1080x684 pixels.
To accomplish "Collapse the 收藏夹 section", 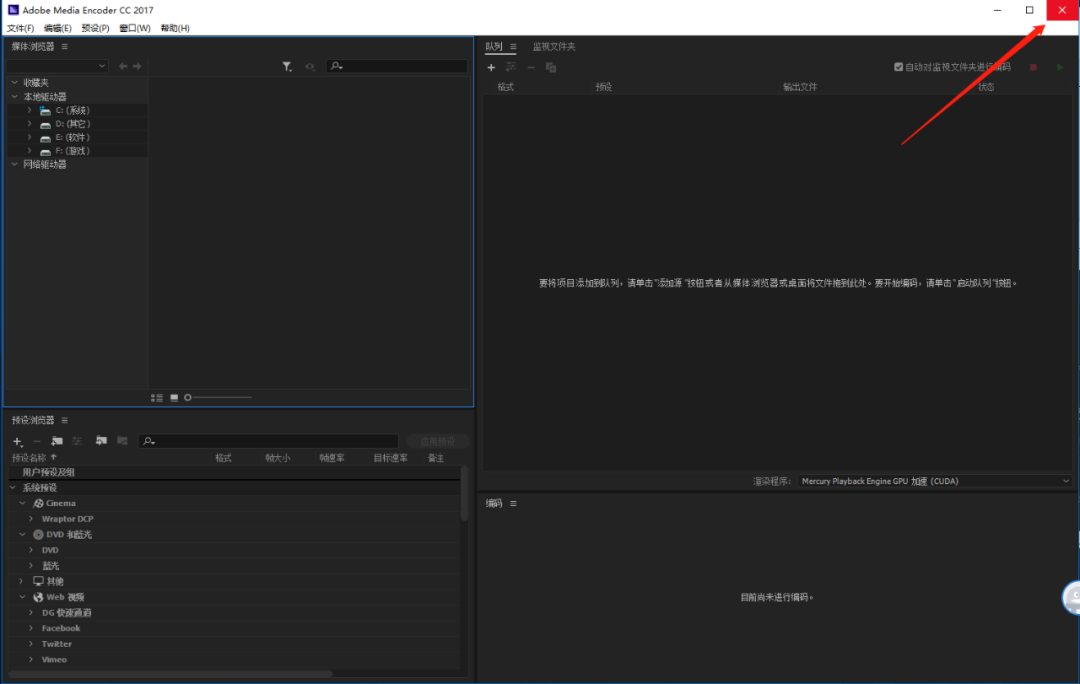I will click(14, 83).
